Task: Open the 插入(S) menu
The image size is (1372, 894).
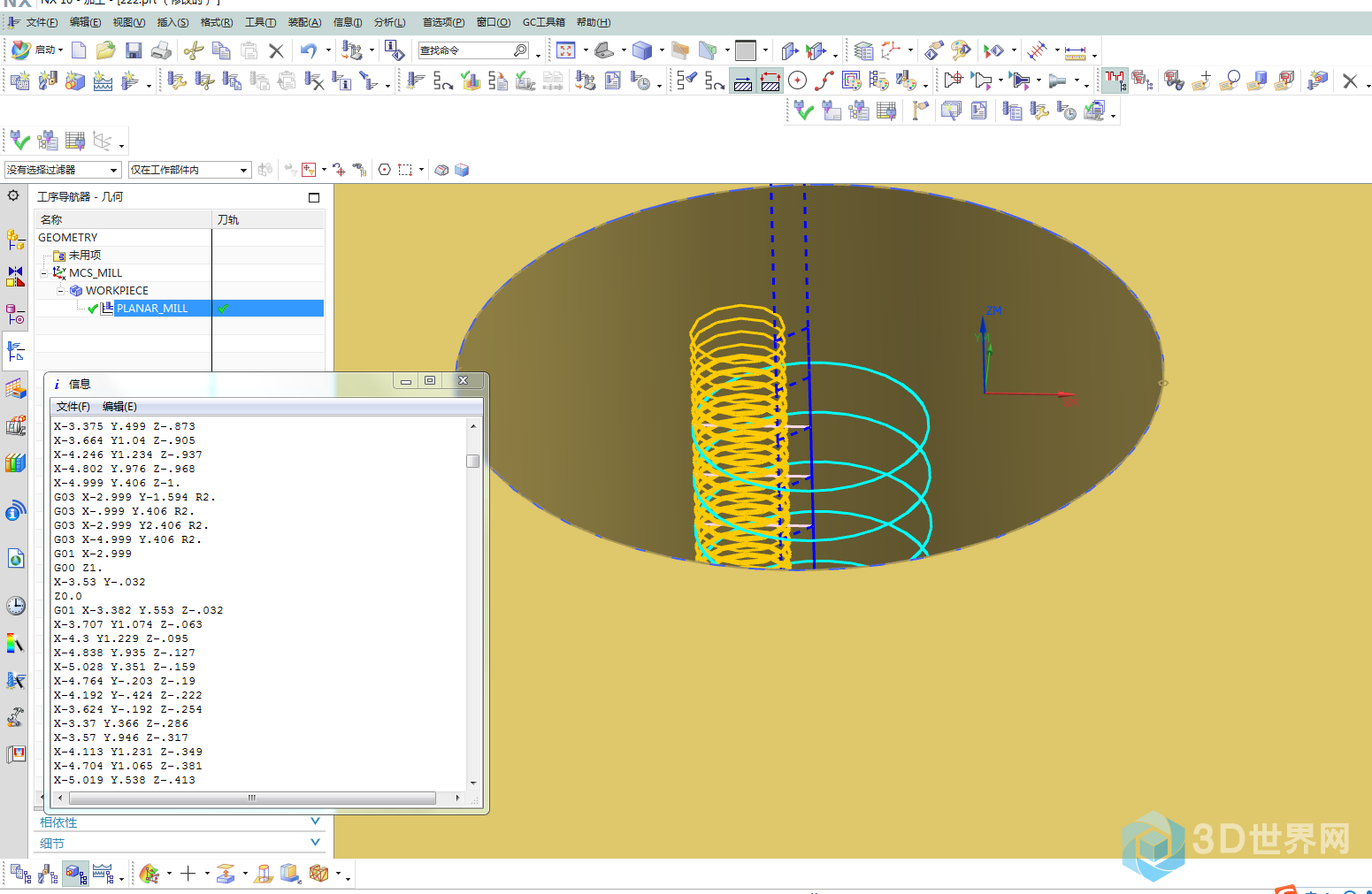Action: pyautogui.click(x=172, y=22)
